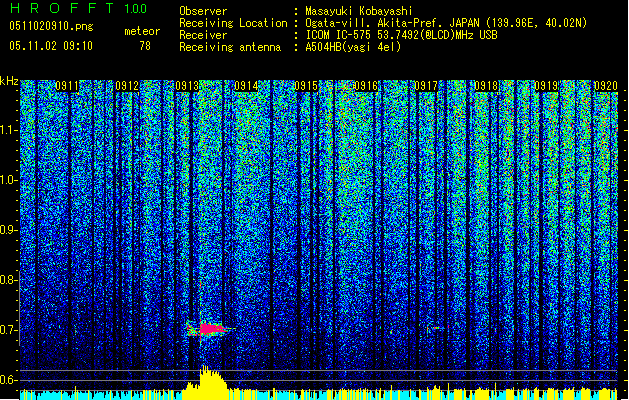Select the filename 0511020910.png
The height and width of the screenshot is (400, 629).
(51, 27)
